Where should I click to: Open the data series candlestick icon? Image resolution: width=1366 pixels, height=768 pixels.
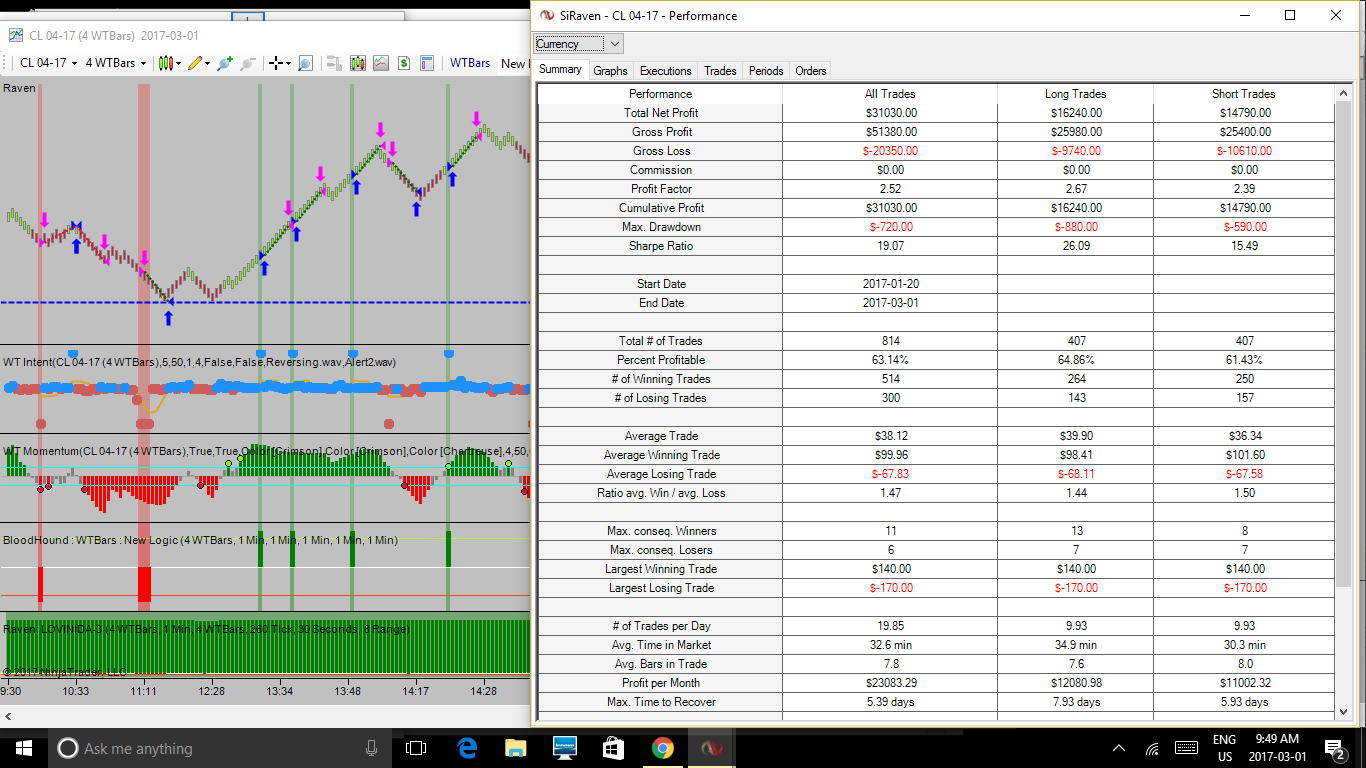(356, 63)
